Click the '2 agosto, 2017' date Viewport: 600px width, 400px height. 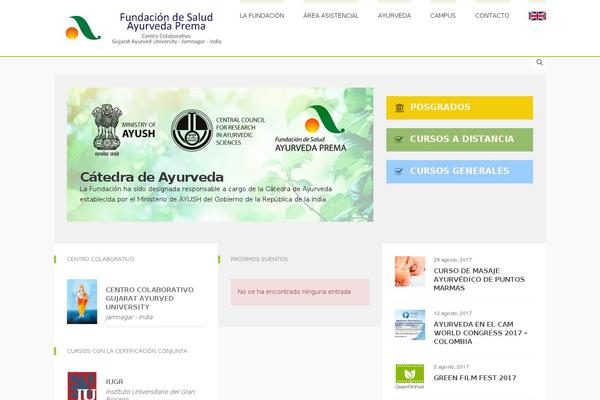(x=451, y=367)
